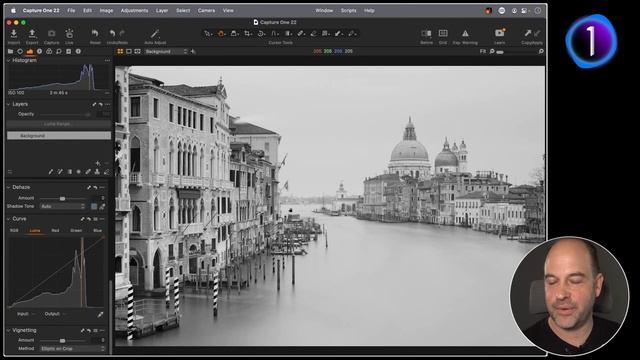Switch Curve to Green channel tab
The height and width of the screenshot is (360, 640).
pyautogui.click(x=76, y=231)
